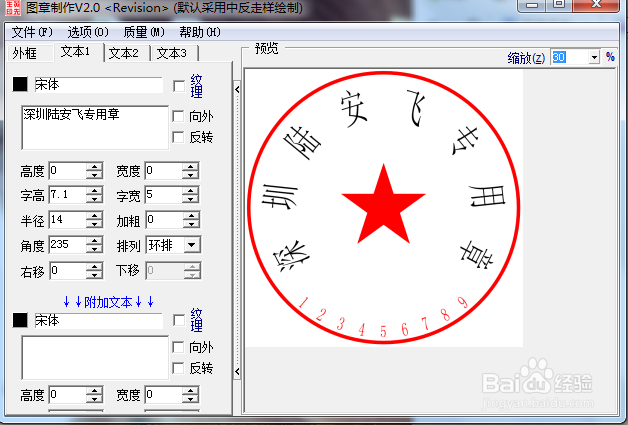Decrease the 半径 value
The width and height of the screenshot is (628, 425).
(94, 224)
